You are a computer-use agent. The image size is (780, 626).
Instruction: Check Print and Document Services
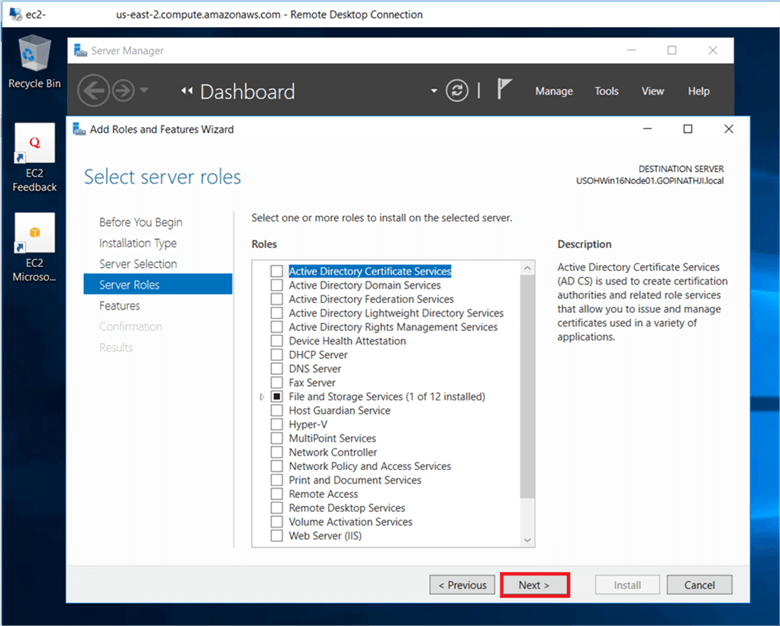277,480
